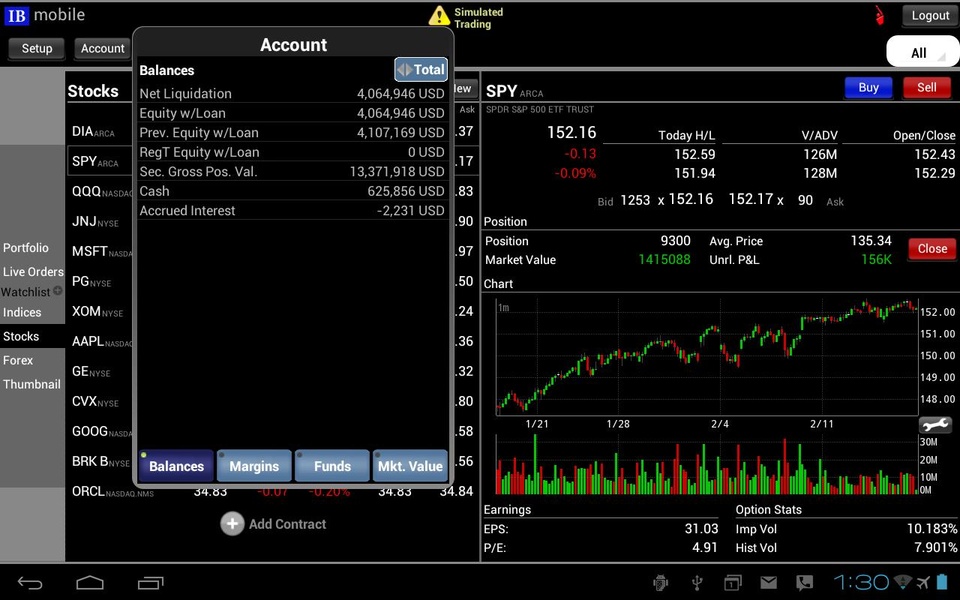Tap the plus icon for Add Contract
This screenshot has height=600, width=960.
[x=232, y=524]
